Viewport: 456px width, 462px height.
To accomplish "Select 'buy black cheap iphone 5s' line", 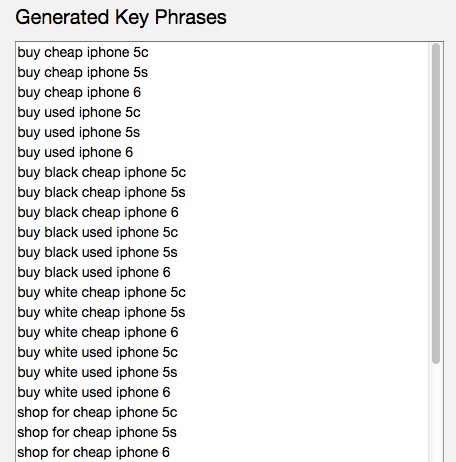I will pos(101,193).
